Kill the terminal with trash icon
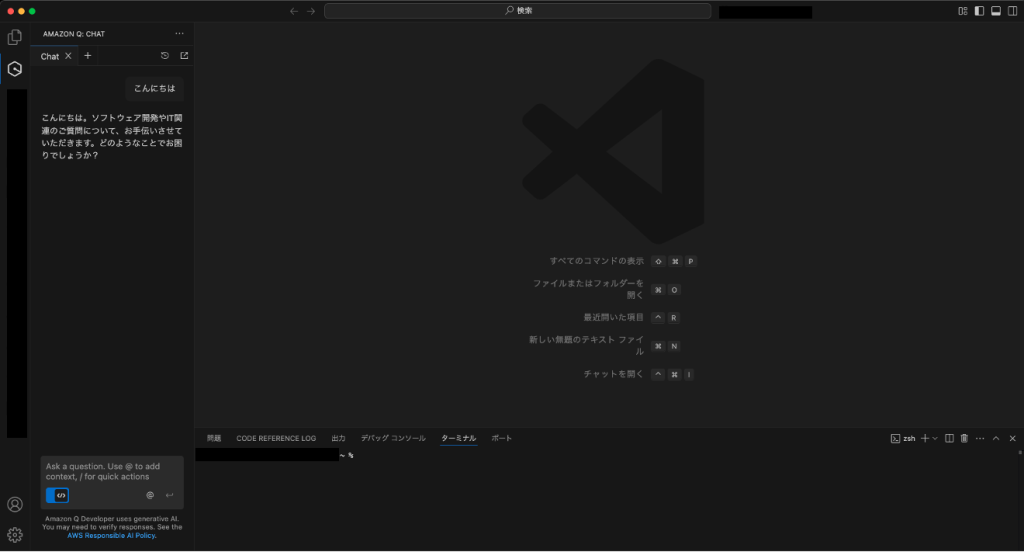The image size is (1024, 552). pos(964,438)
